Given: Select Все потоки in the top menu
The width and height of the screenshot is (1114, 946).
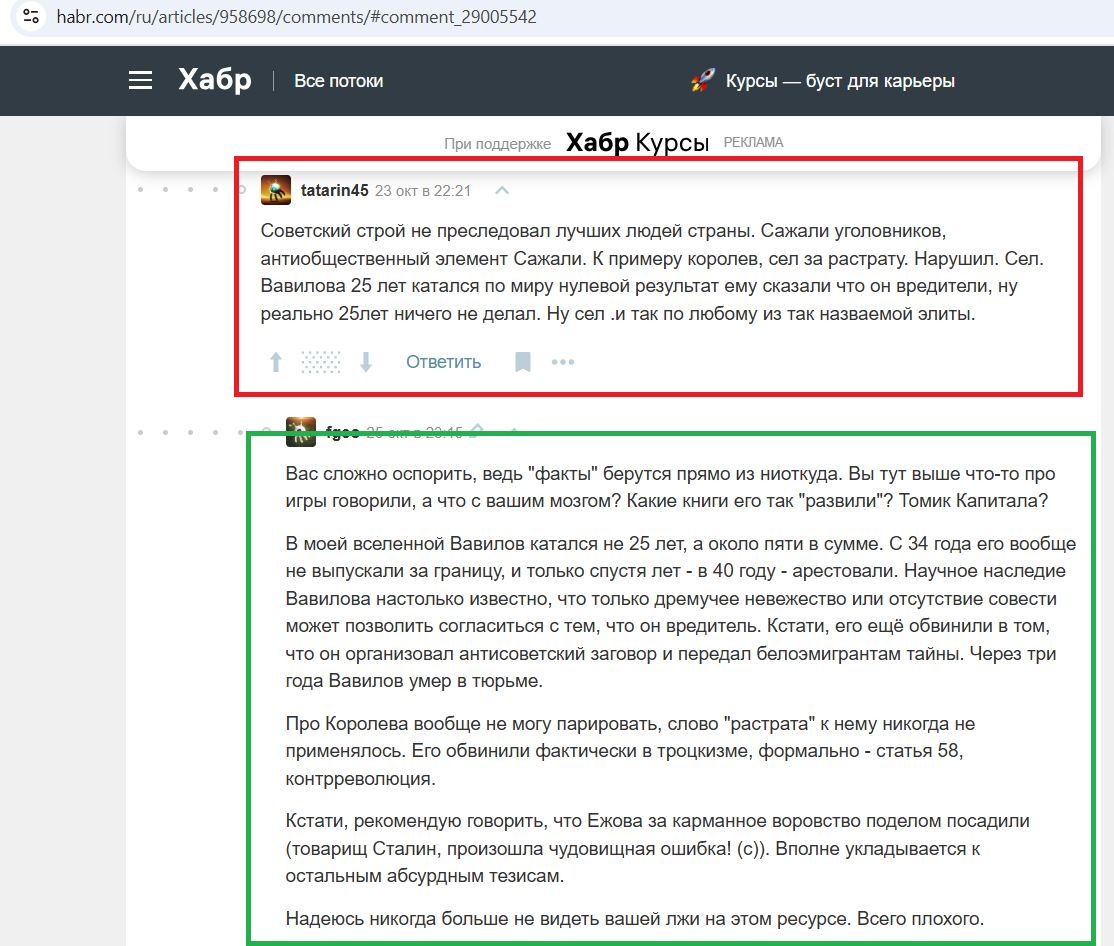Looking at the screenshot, I should pyautogui.click(x=337, y=81).
